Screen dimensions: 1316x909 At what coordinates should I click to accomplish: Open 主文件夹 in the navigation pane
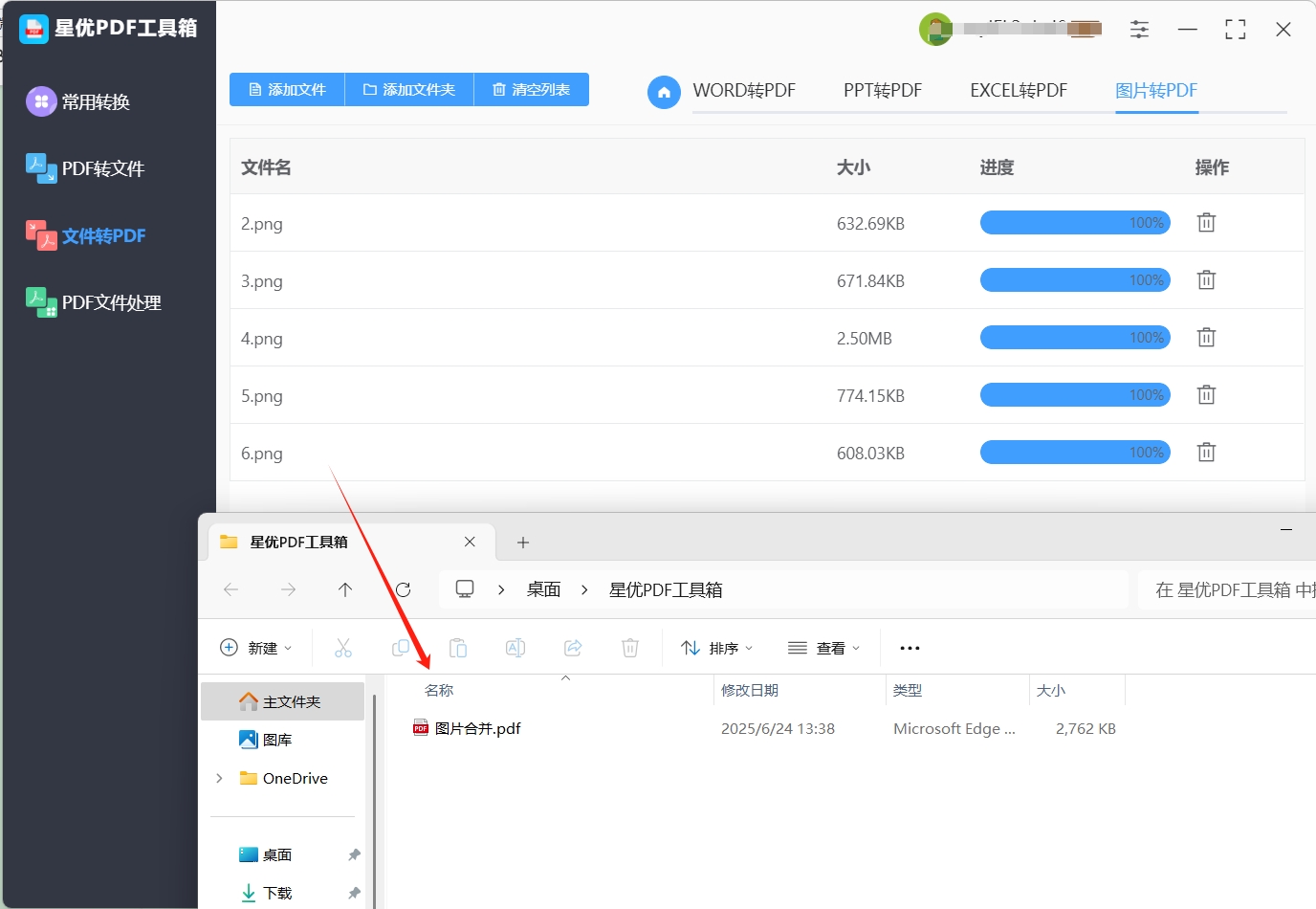pos(283,701)
